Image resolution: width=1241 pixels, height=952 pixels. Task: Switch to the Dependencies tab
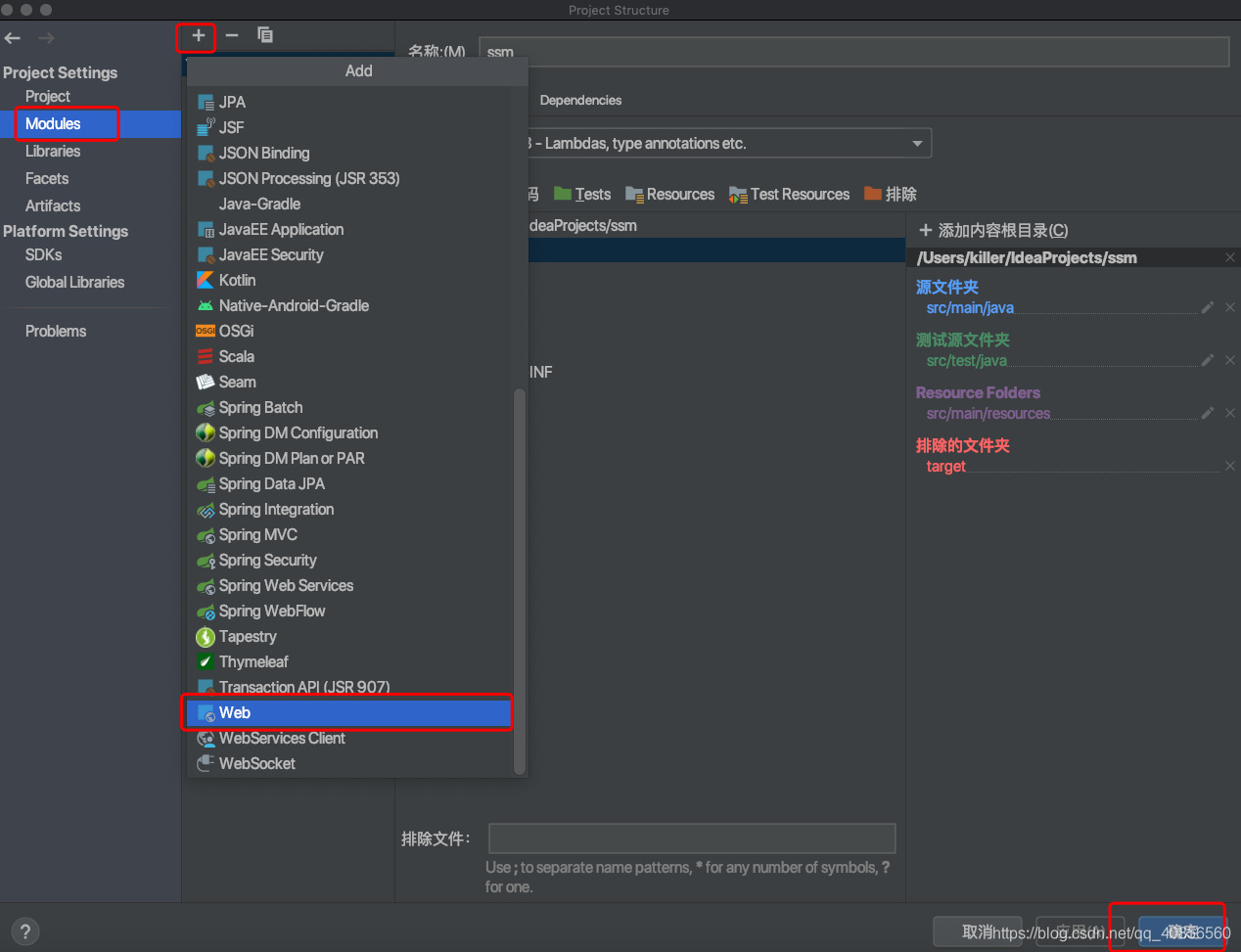[x=580, y=100]
